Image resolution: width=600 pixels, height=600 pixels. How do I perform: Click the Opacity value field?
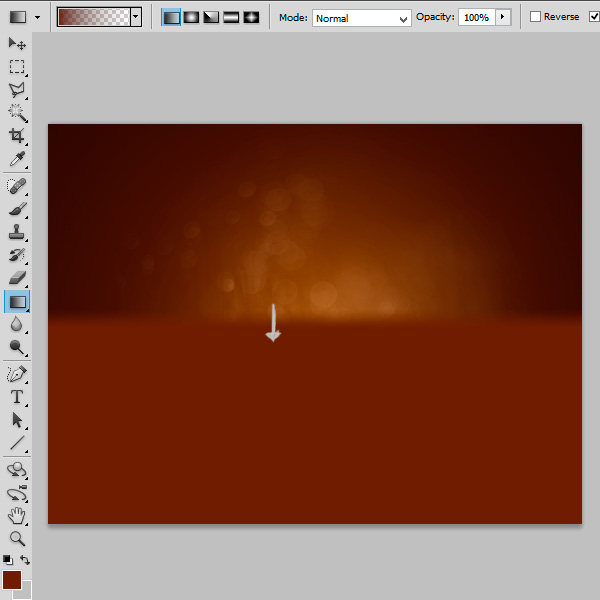[x=477, y=17]
